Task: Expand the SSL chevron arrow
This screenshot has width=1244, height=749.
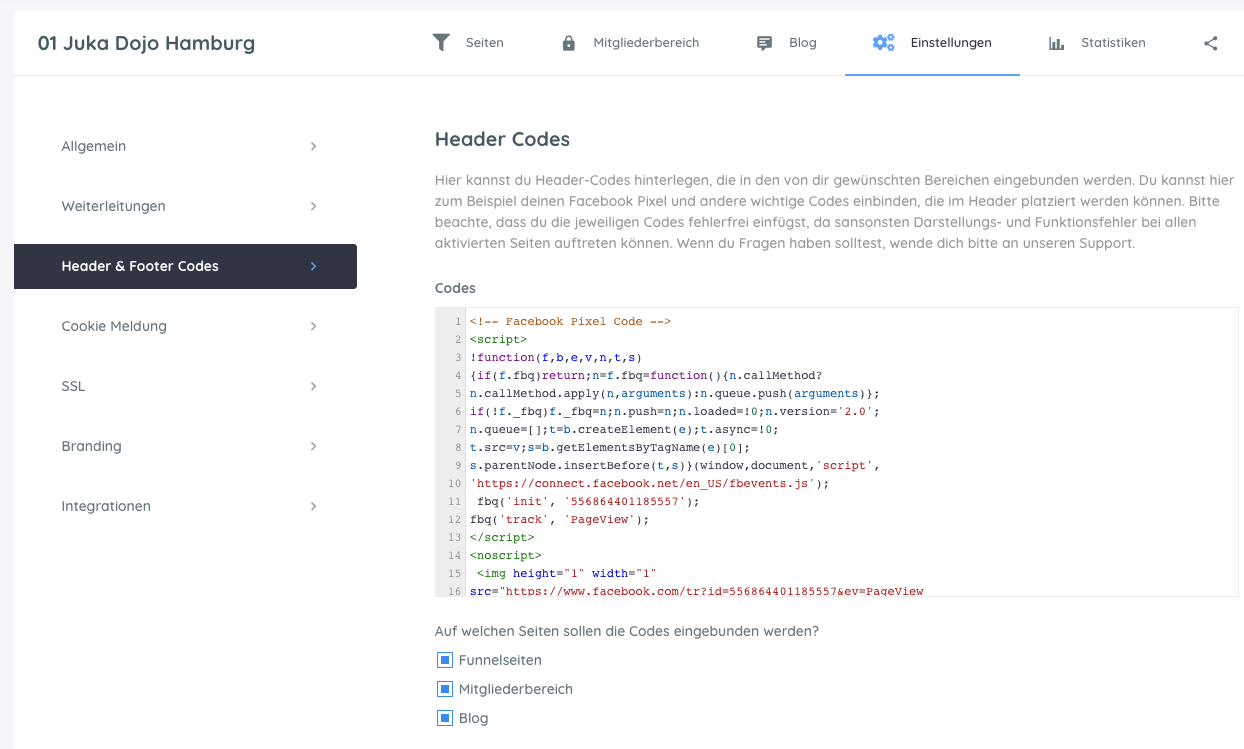Action: 313,386
